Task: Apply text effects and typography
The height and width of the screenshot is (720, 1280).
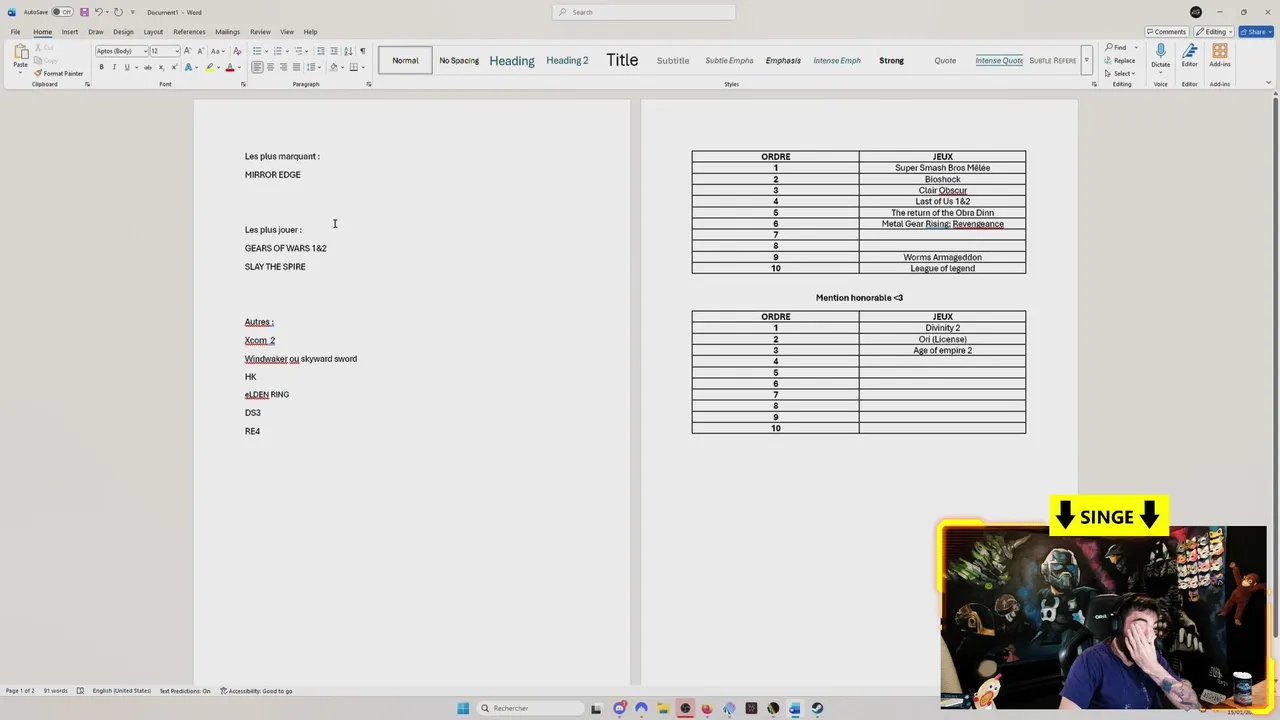Action: click(x=188, y=67)
